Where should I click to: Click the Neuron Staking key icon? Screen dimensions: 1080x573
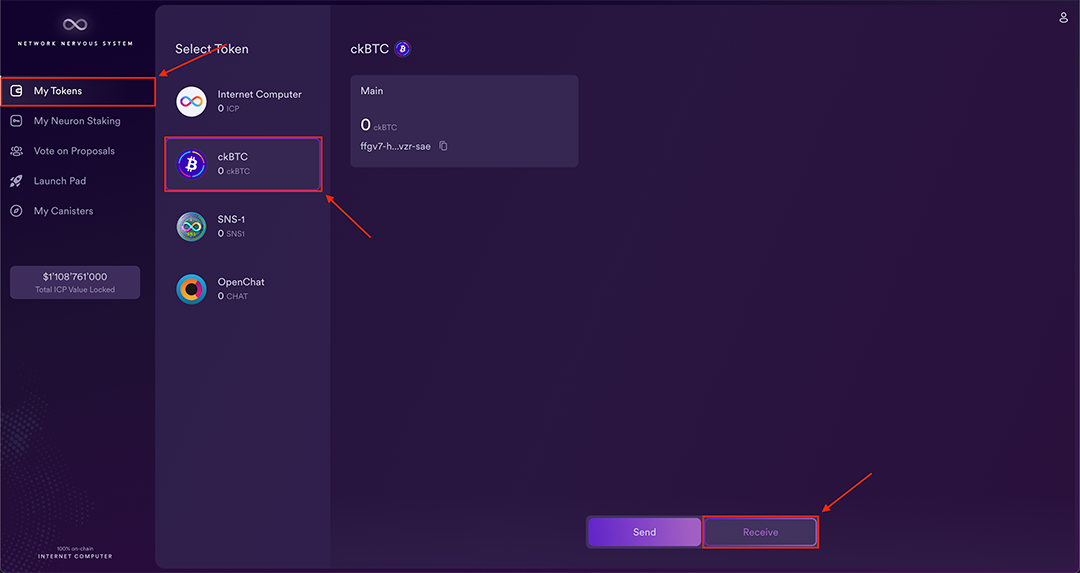pos(16,121)
